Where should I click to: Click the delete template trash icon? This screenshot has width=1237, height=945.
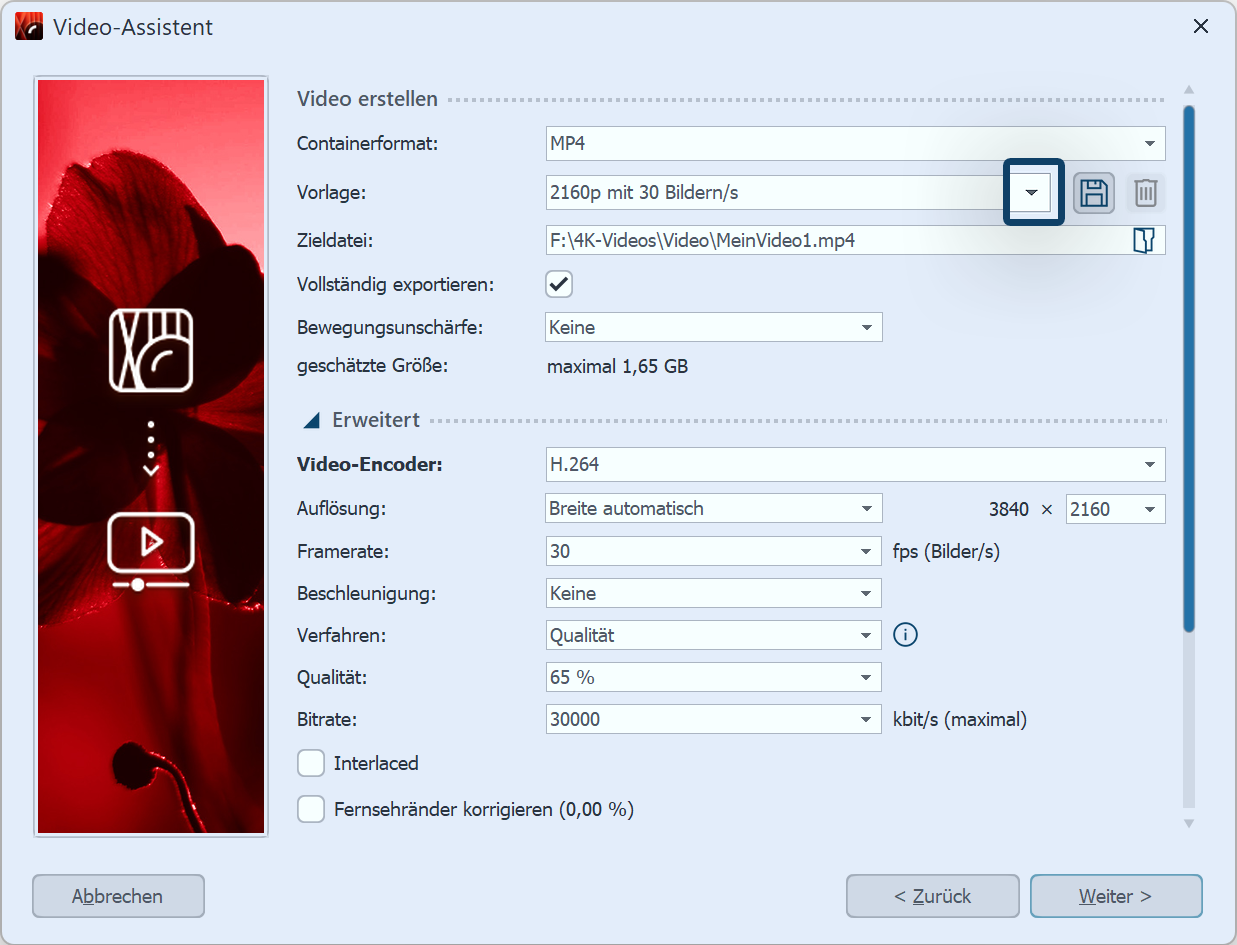click(1146, 193)
